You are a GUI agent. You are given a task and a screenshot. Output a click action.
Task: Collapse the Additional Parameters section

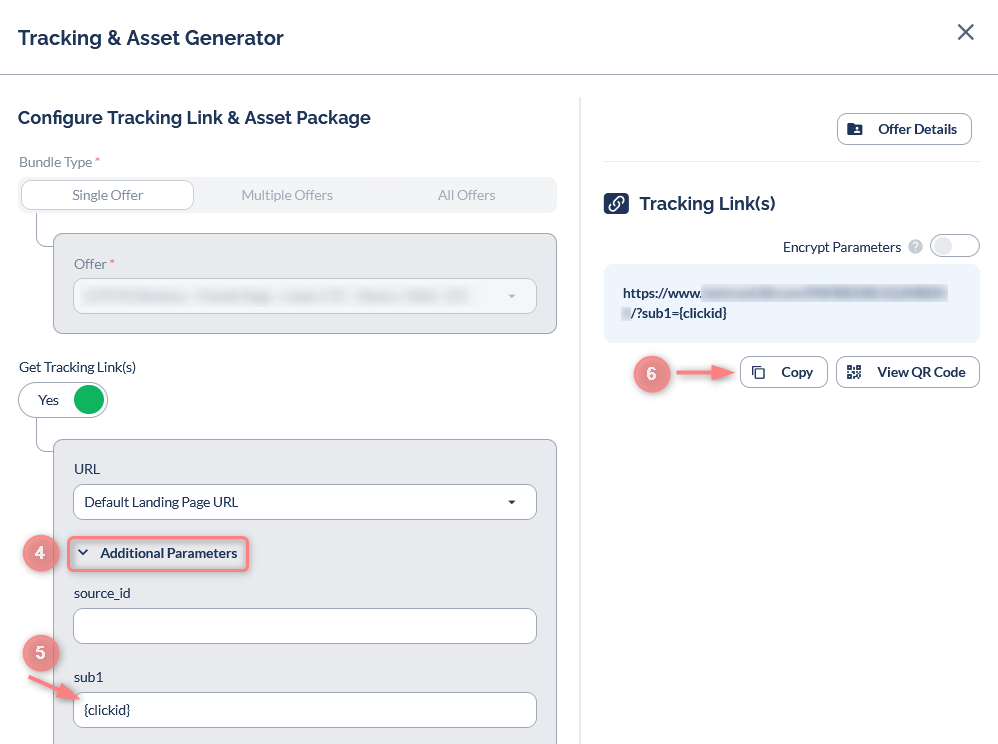158,553
